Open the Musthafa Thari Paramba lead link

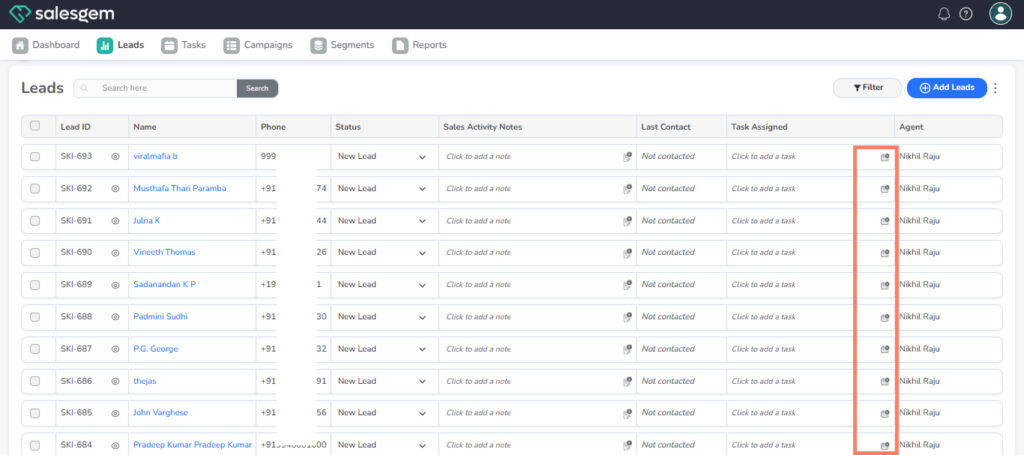(180, 189)
